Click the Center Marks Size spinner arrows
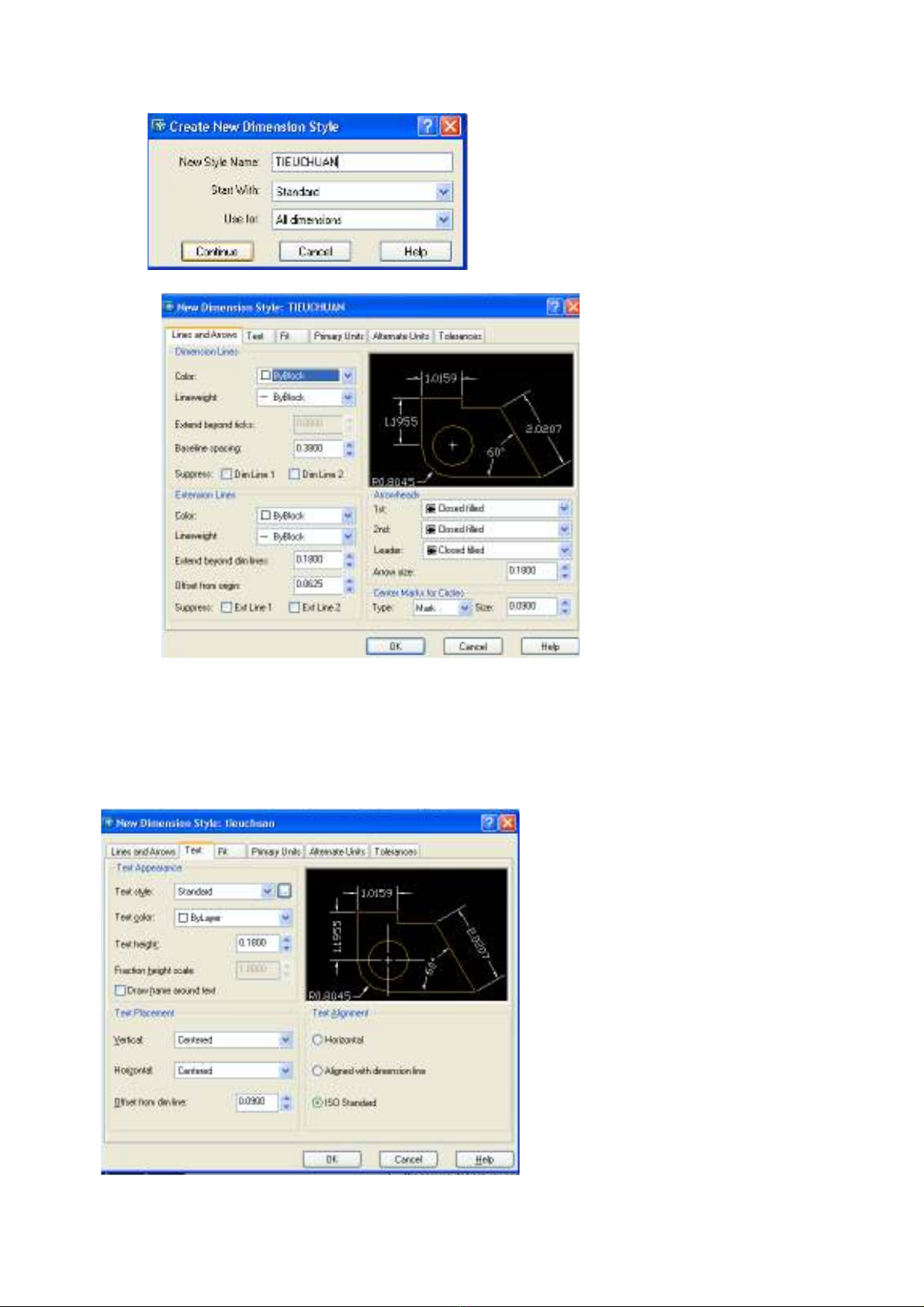 [x=565, y=607]
